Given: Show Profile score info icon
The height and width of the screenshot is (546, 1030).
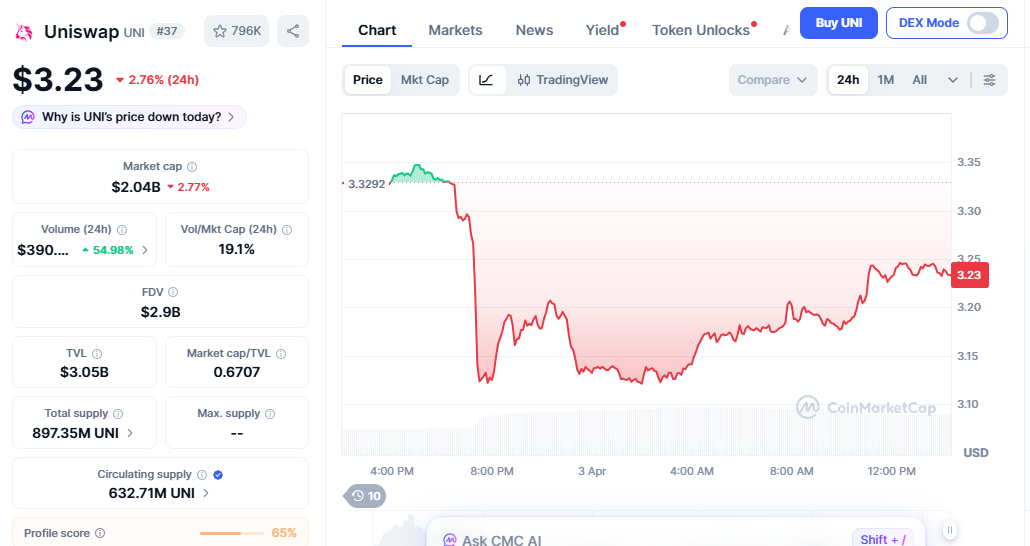Looking at the screenshot, I should (x=100, y=533).
